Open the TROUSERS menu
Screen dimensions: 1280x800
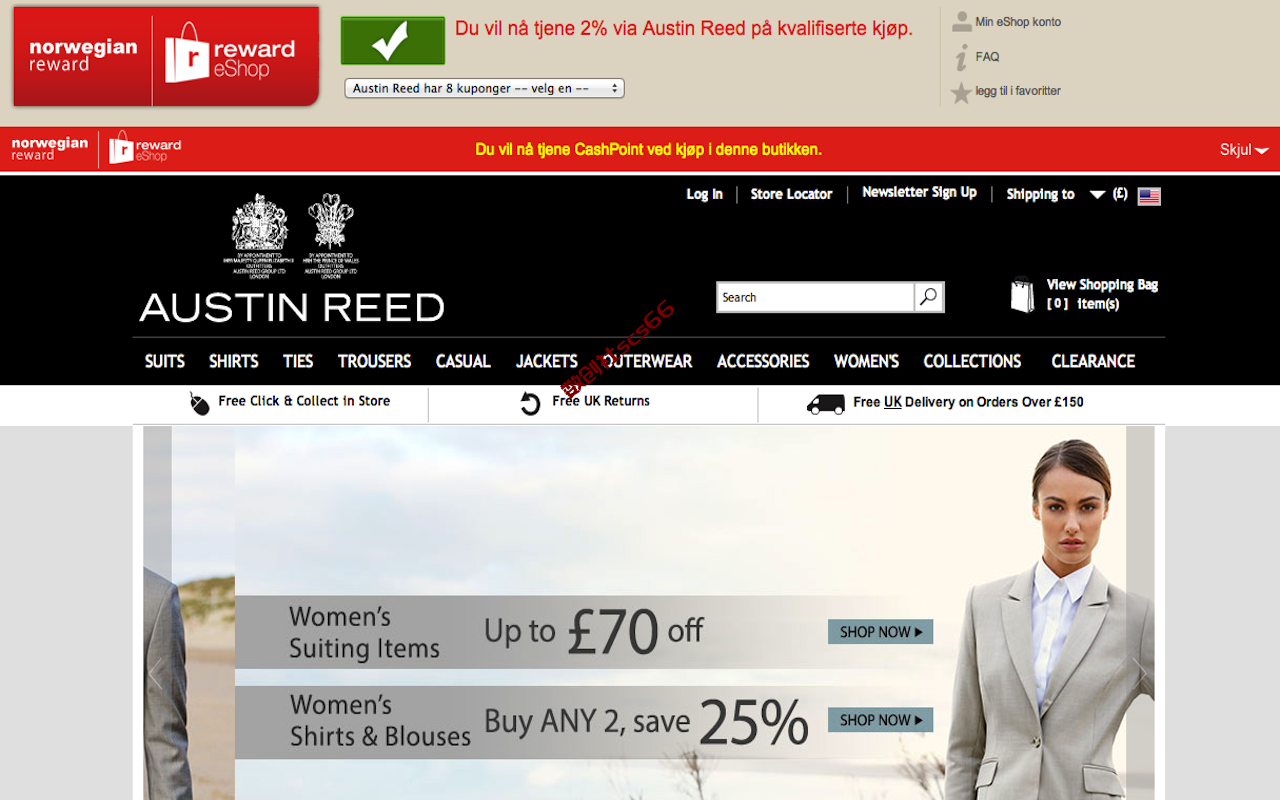(x=375, y=361)
